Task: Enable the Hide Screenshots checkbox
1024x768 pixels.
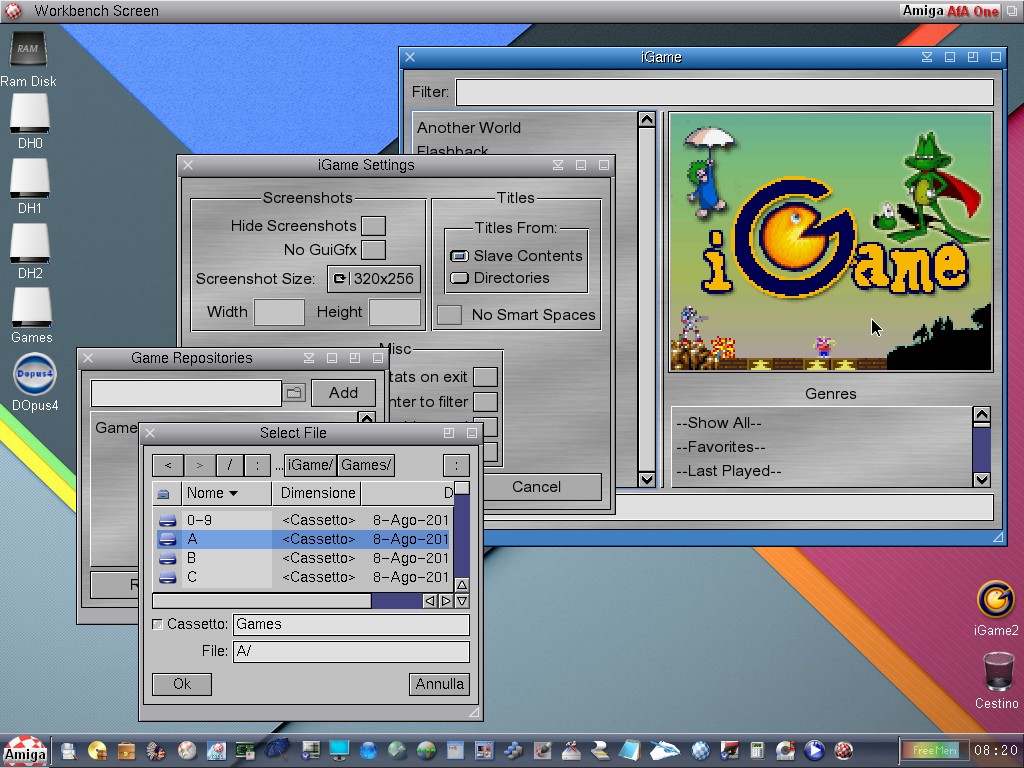Action: coord(373,226)
